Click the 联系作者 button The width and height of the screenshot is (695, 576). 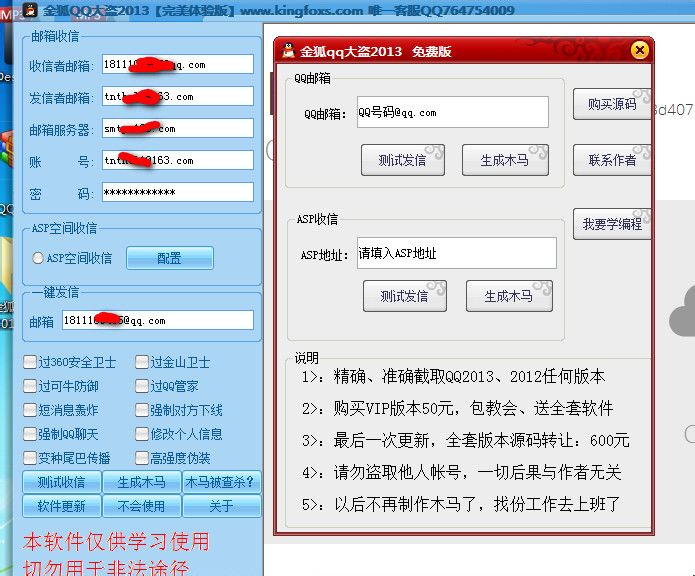point(612,160)
